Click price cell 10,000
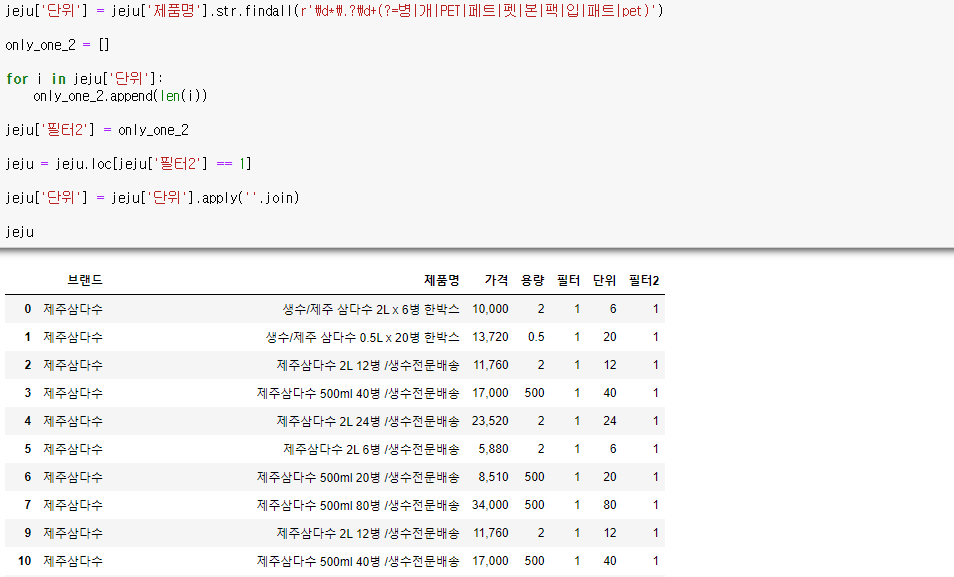 [490, 309]
